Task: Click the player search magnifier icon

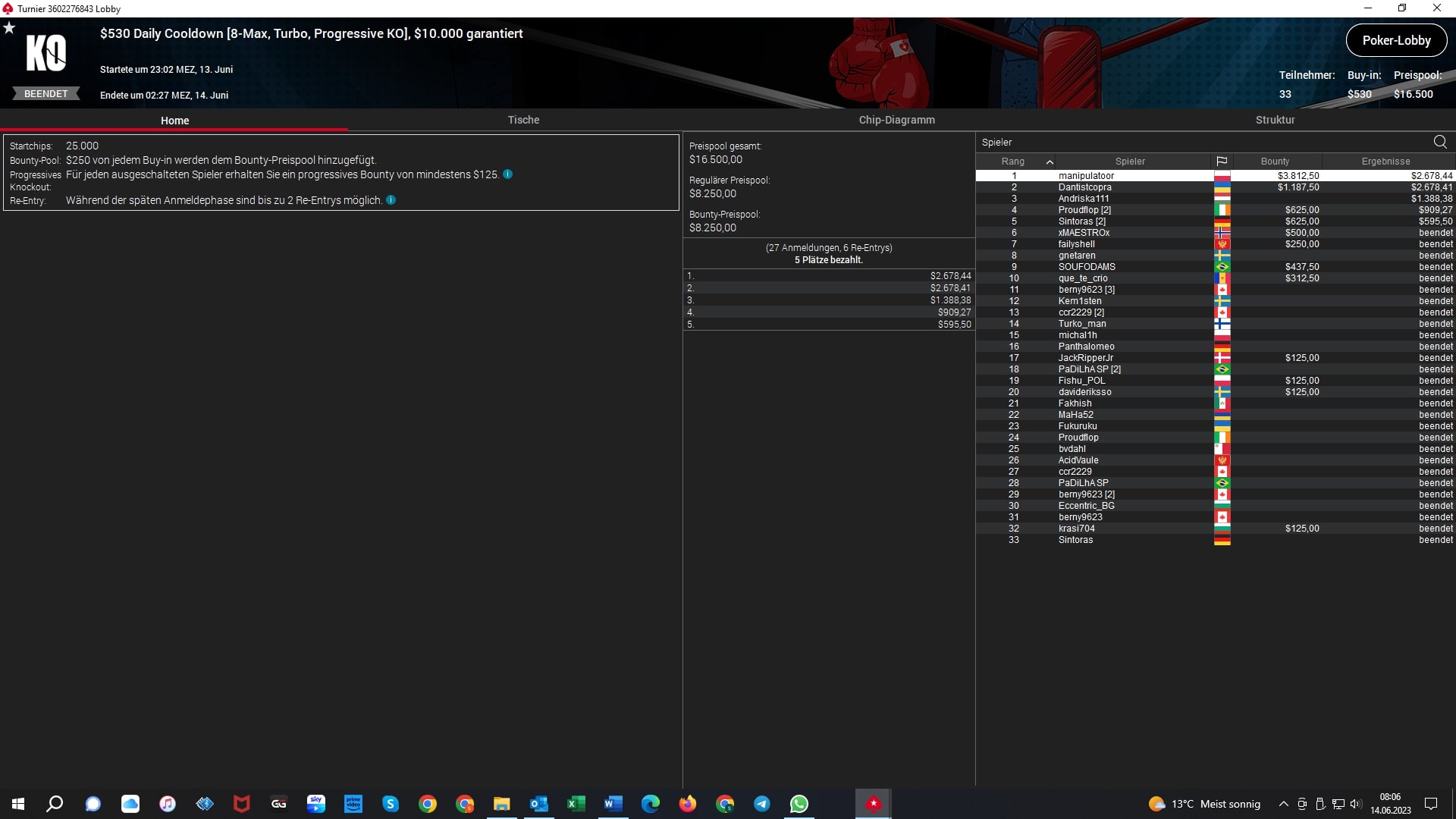Action: (1439, 142)
